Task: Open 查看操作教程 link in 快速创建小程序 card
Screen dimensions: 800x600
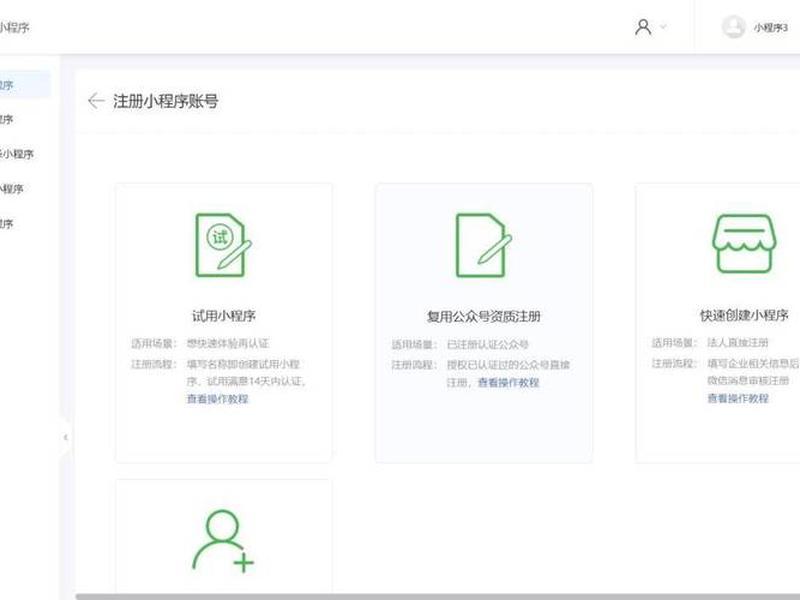Action: pyautogui.click(x=738, y=398)
